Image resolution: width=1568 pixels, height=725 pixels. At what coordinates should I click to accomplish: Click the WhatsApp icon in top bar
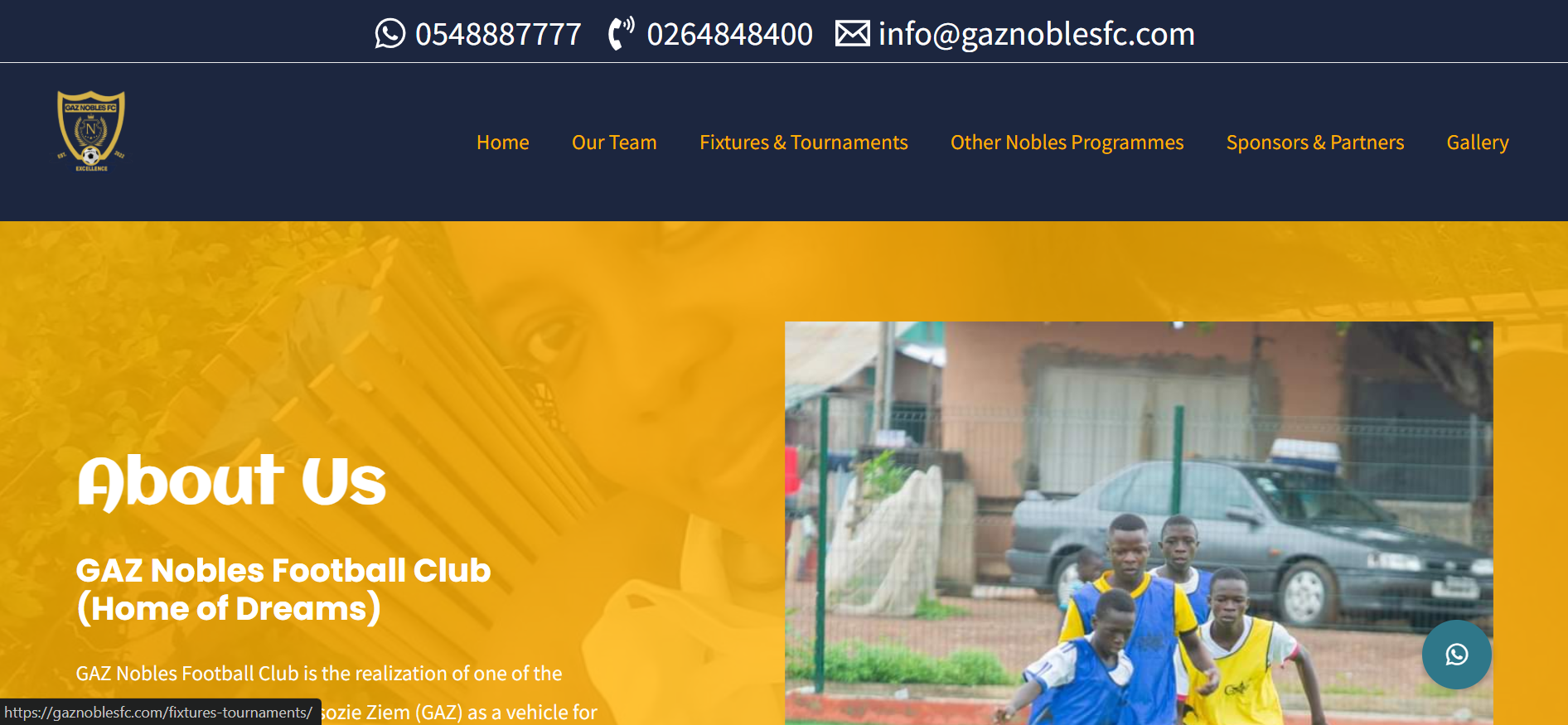pos(390,34)
